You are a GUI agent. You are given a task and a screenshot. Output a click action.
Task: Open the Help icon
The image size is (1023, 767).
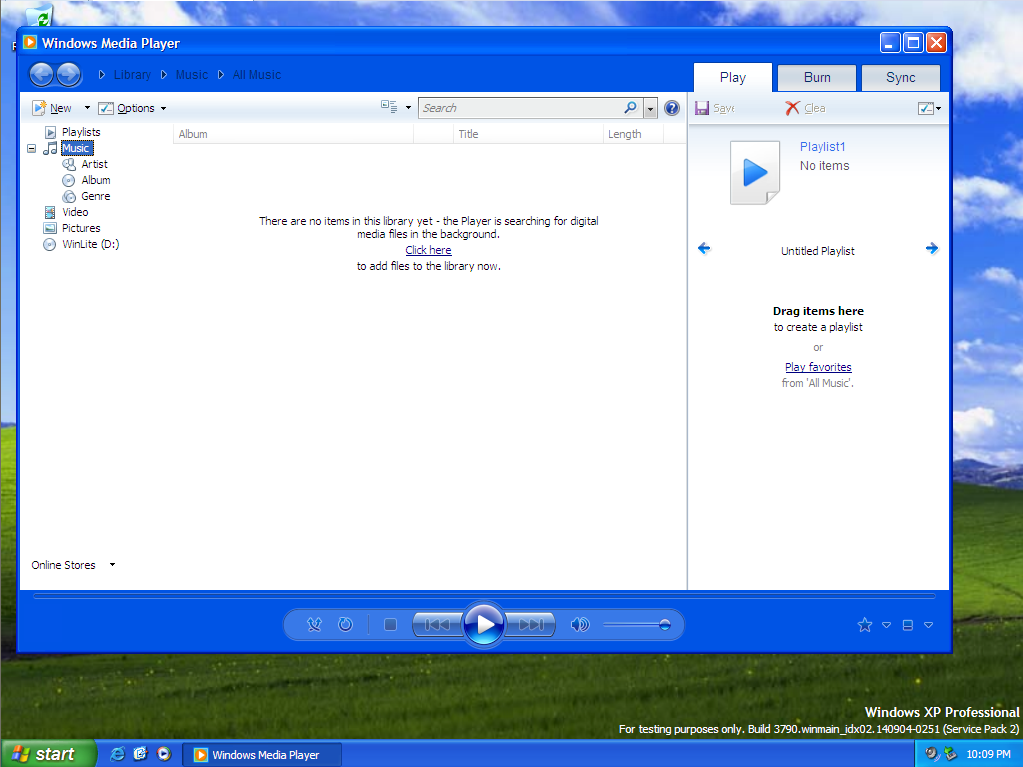[x=671, y=108]
